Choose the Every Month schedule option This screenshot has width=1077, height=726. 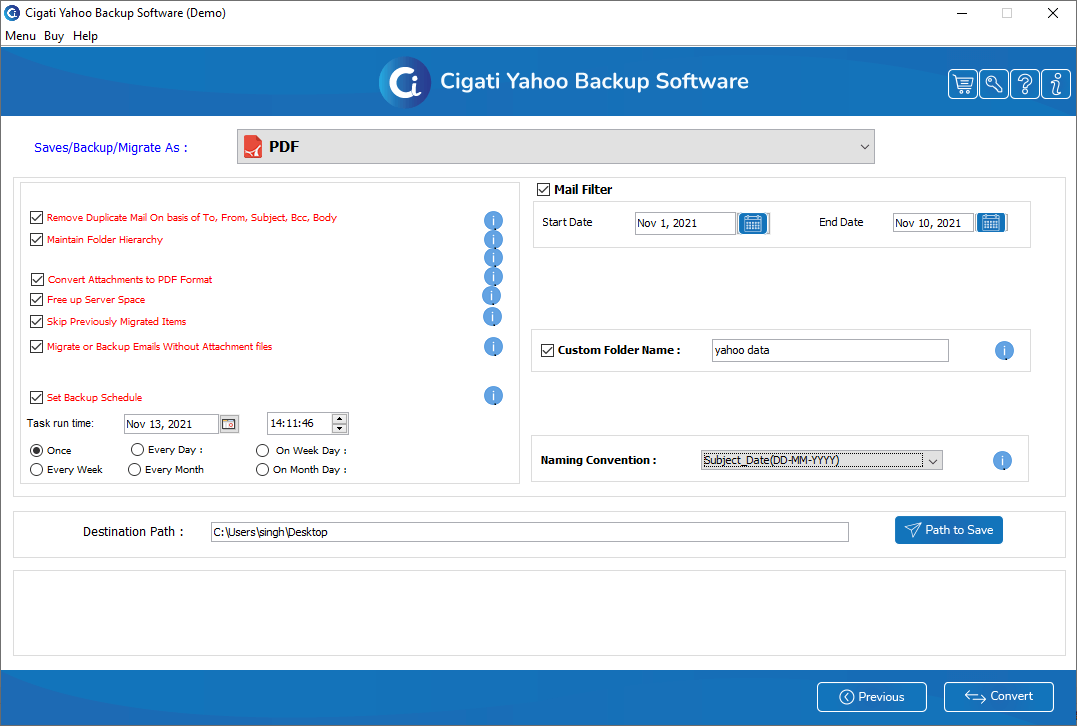(135, 470)
